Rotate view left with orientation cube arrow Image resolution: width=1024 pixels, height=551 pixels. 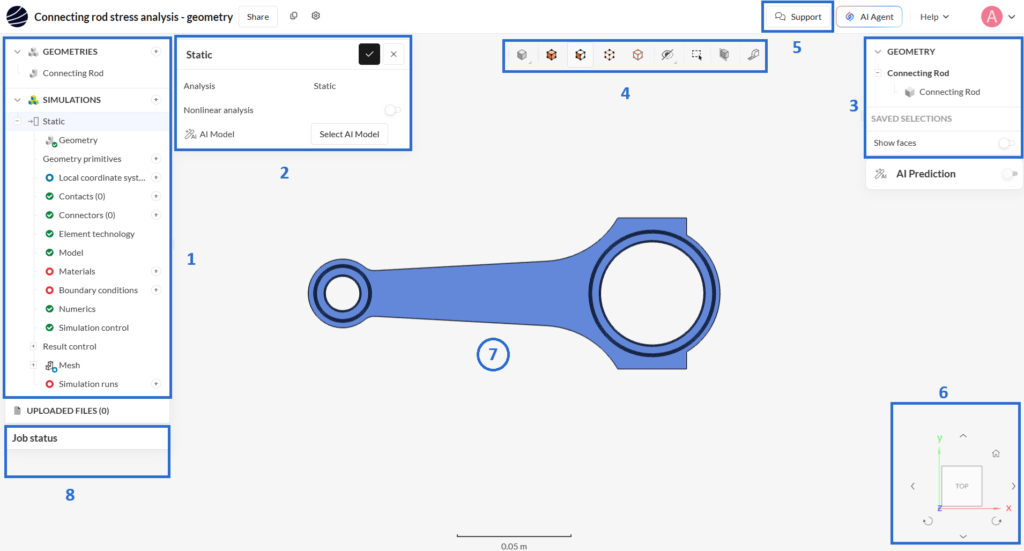click(x=913, y=486)
